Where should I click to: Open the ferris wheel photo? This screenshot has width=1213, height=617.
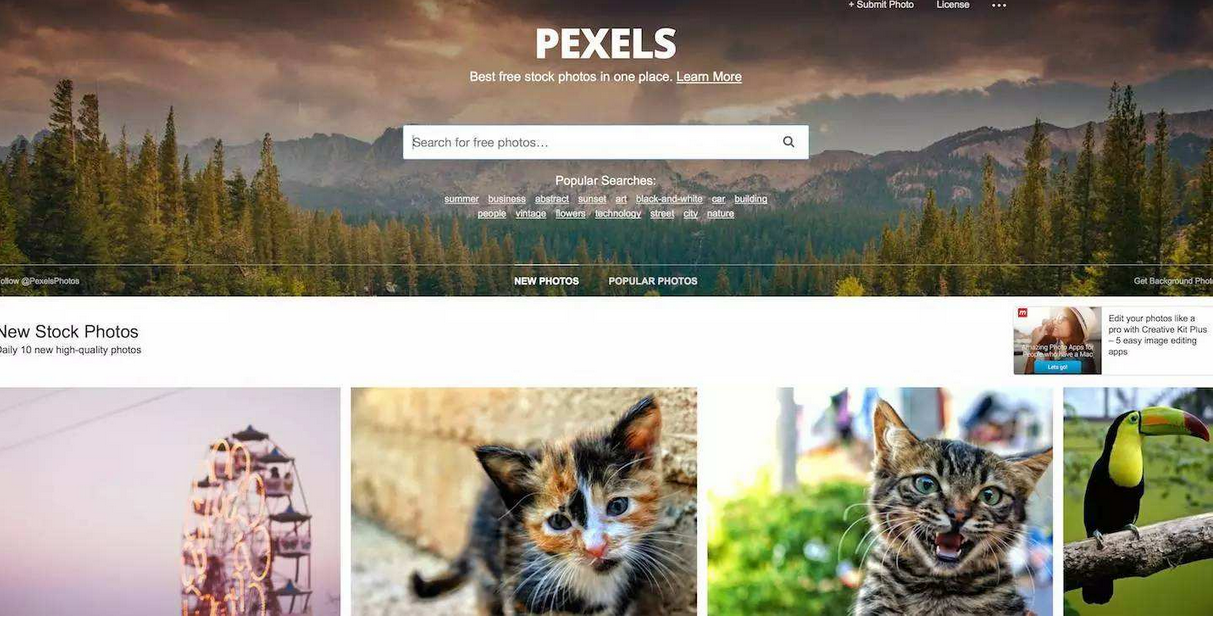[170, 502]
